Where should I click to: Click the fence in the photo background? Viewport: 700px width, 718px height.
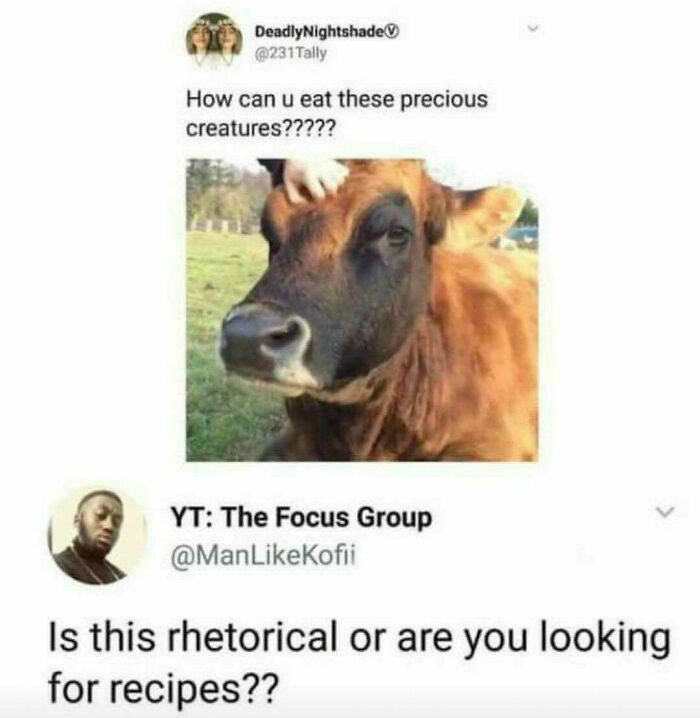(x=222, y=226)
